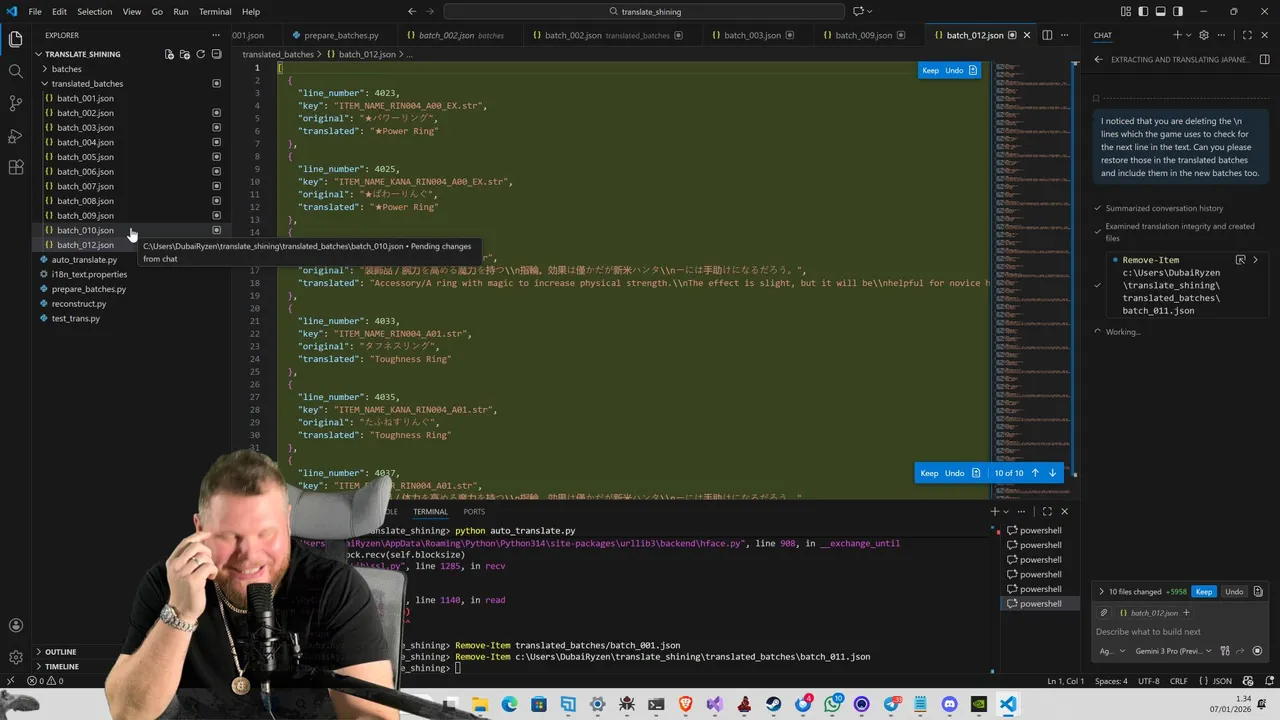Image resolution: width=1280 pixels, height=720 pixels.
Task: Add new terminal with plus icon
Action: tap(995, 511)
